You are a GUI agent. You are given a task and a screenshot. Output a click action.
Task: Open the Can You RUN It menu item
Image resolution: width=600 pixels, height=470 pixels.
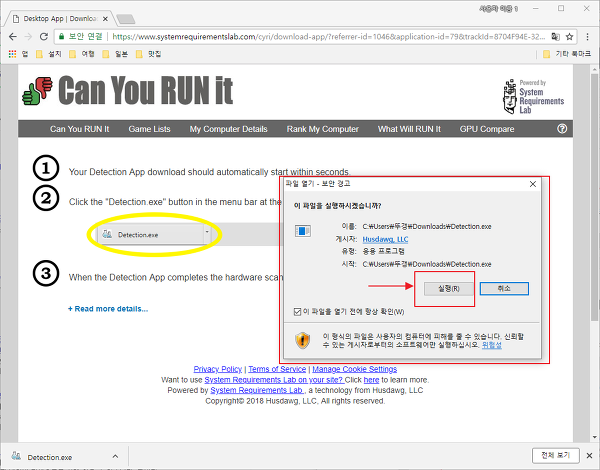coord(80,129)
